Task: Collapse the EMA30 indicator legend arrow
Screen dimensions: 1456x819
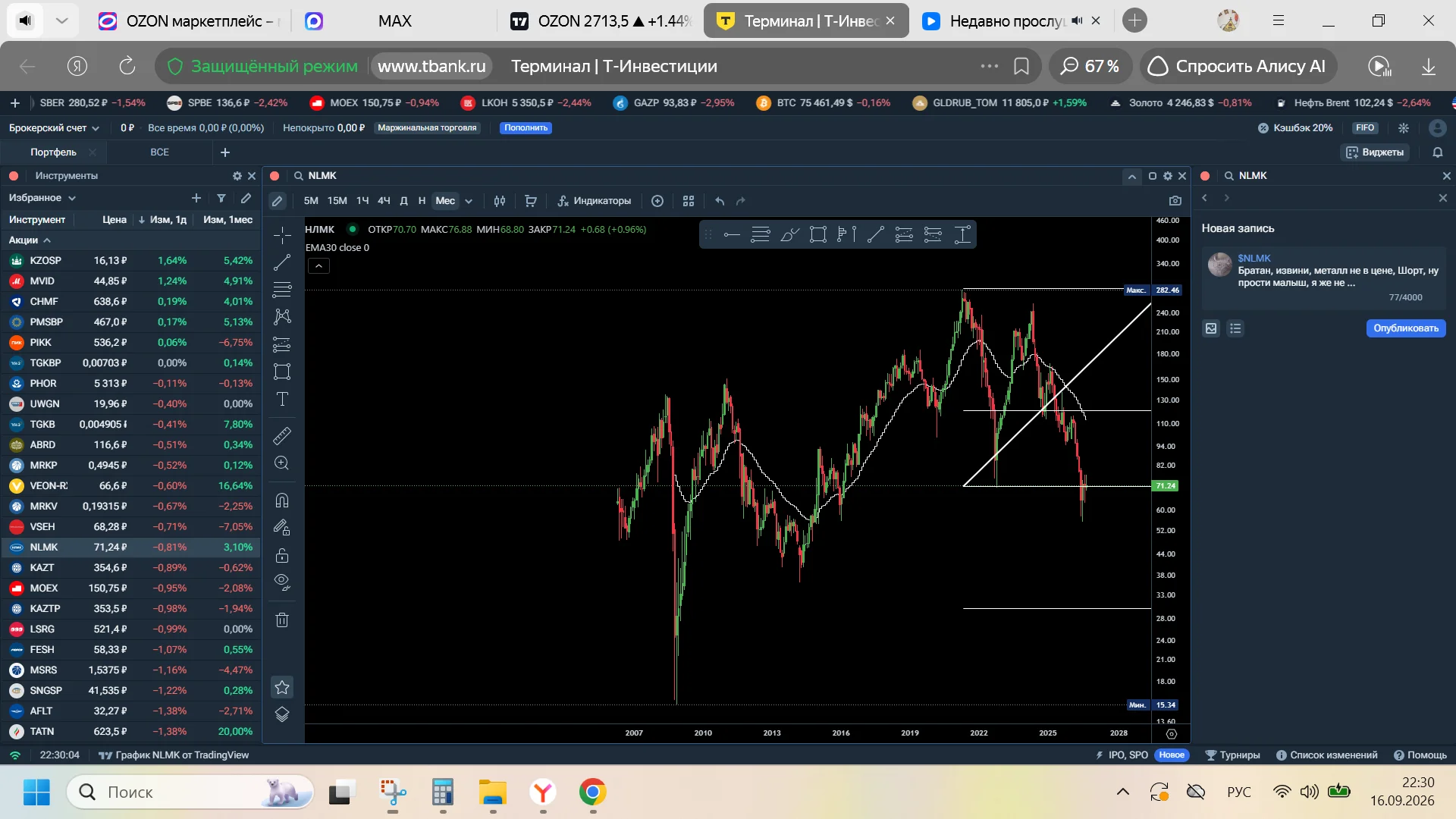Action: click(x=318, y=266)
